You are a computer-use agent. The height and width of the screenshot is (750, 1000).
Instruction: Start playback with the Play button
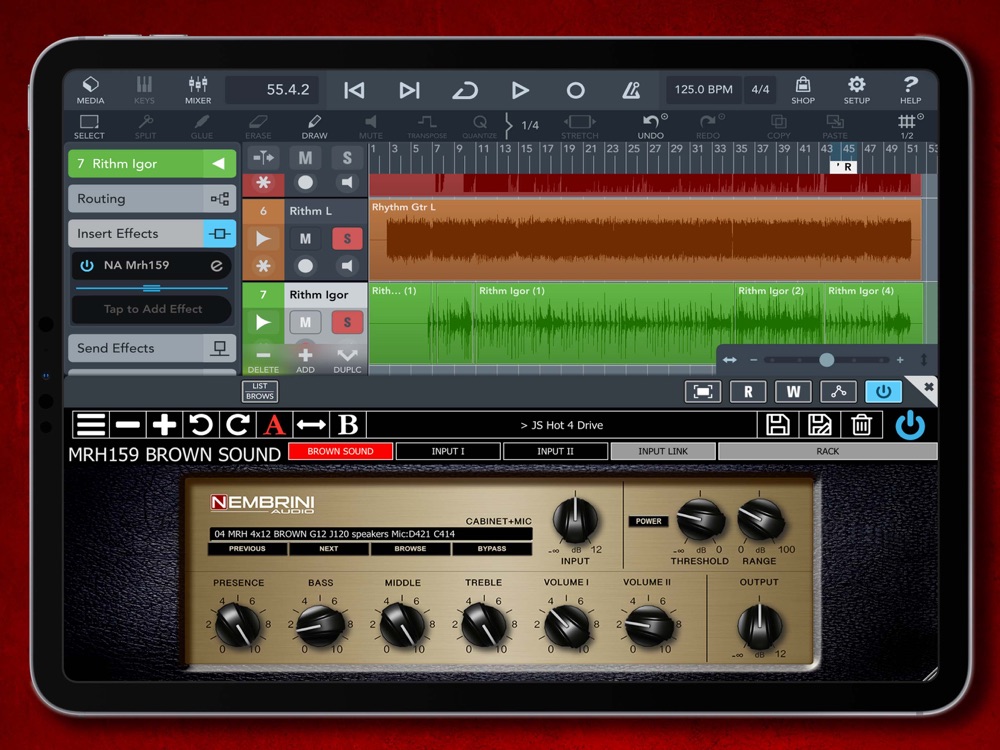(x=520, y=91)
